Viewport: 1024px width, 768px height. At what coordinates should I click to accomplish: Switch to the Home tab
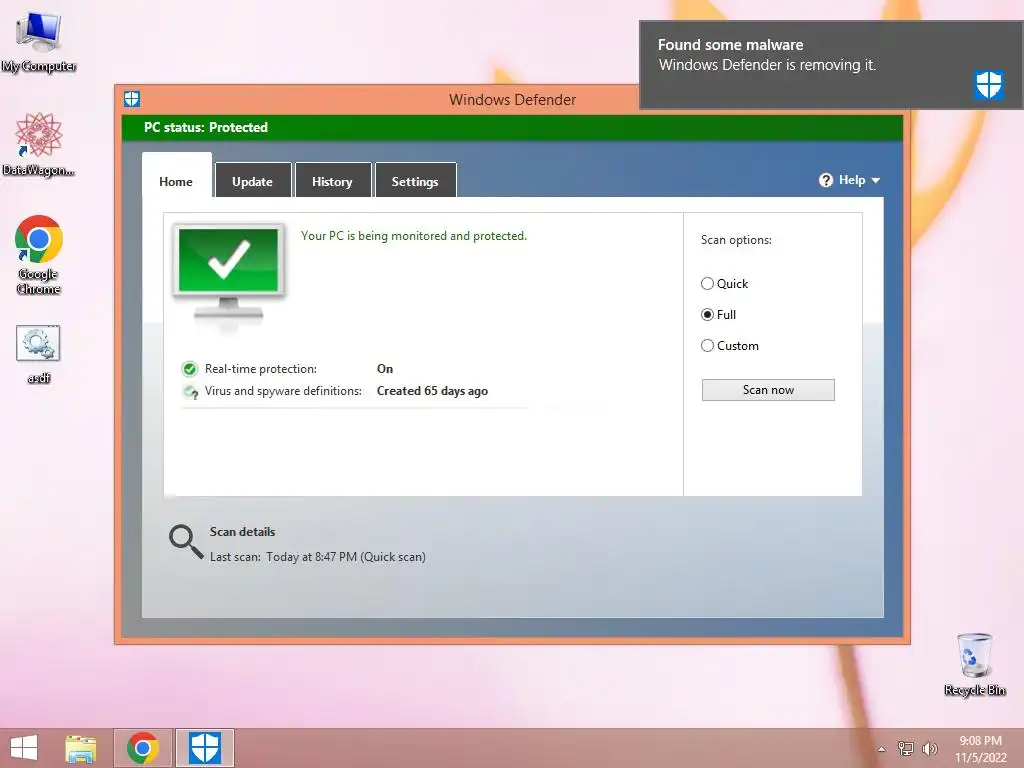[x=176, y=175]
